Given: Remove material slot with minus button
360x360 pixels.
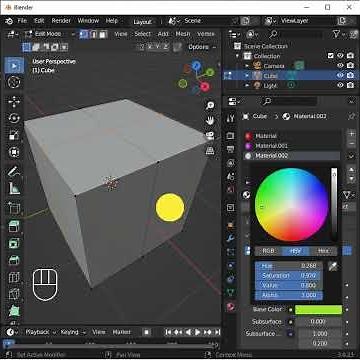Looking at the screenshot, I should 351,144.
